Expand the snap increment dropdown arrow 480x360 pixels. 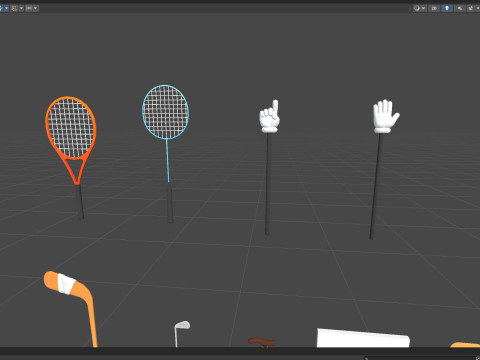tap(36, 8)
